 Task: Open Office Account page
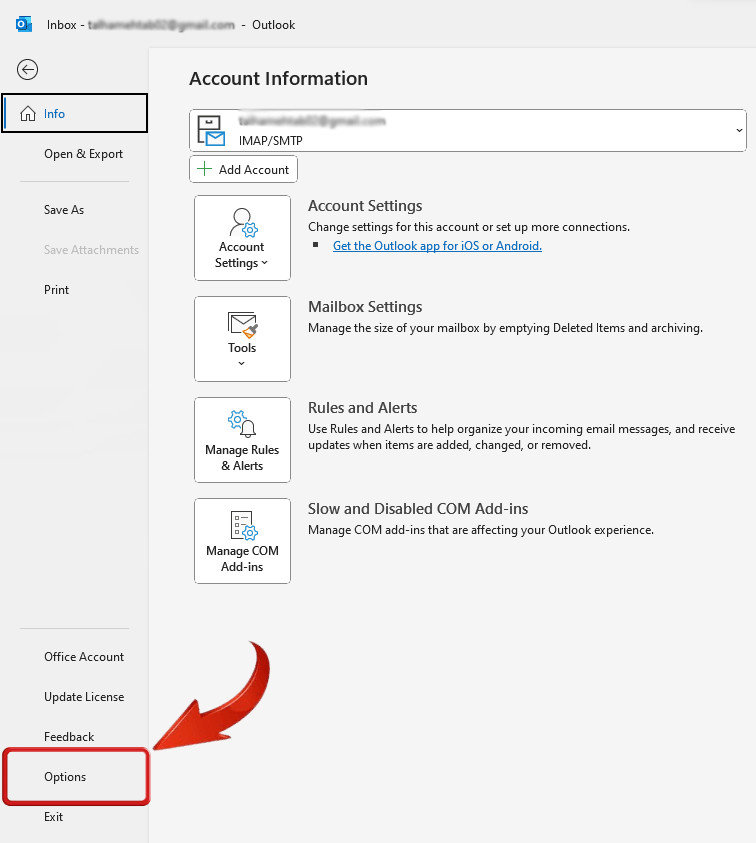[84, 657]
